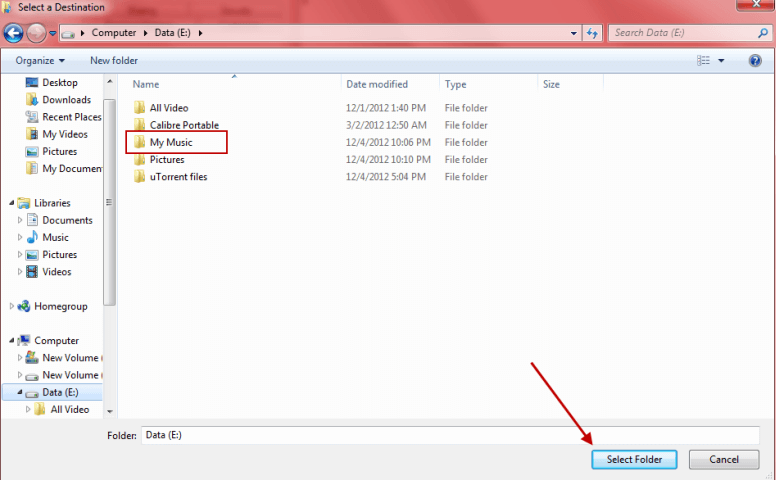Image resolution: width=776 pixels, height=480 pixels.
Task: Sort by the Date modified column header
Action: pos(377,84)
